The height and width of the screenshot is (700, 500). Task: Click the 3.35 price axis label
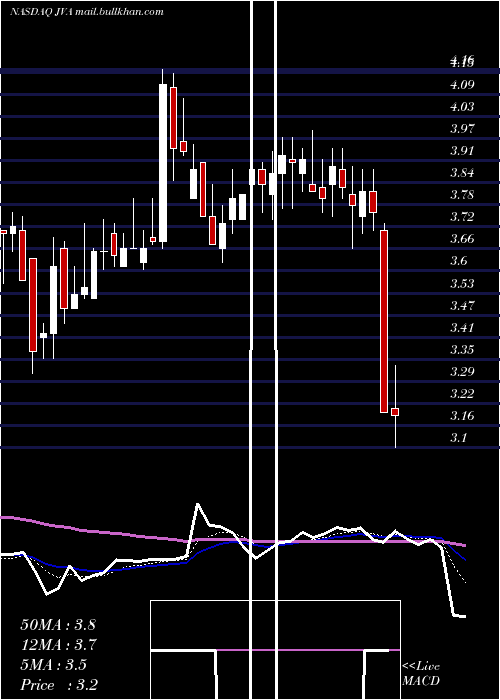462,350
